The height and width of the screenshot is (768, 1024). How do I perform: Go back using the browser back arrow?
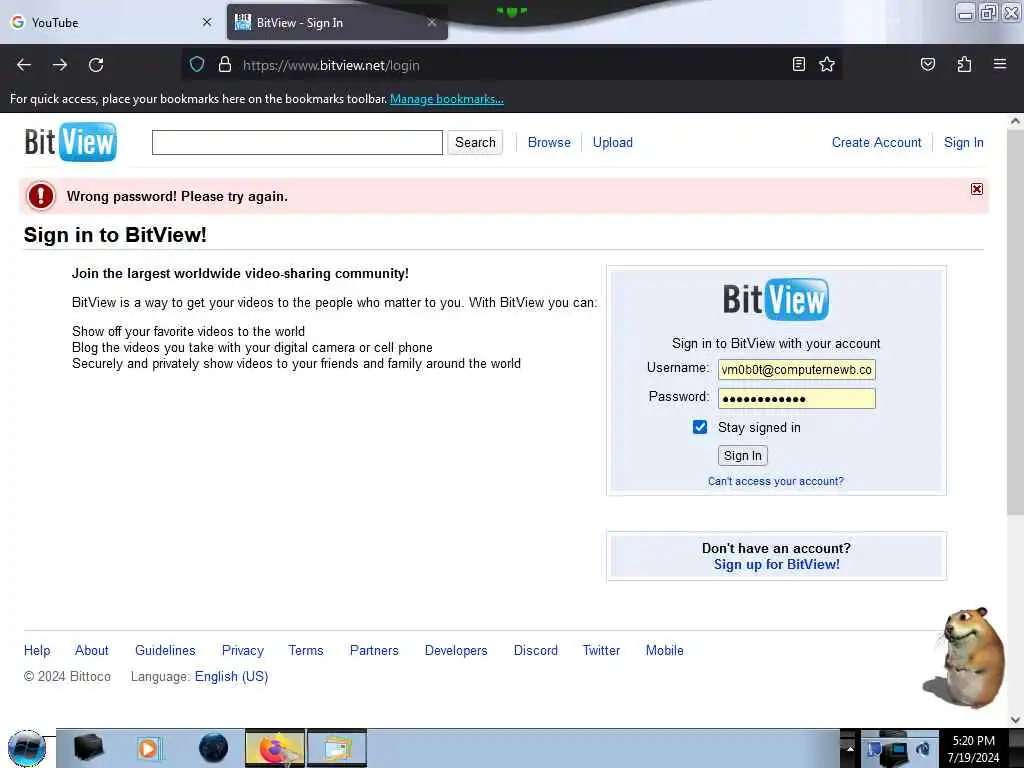click(x=24, y=65)
